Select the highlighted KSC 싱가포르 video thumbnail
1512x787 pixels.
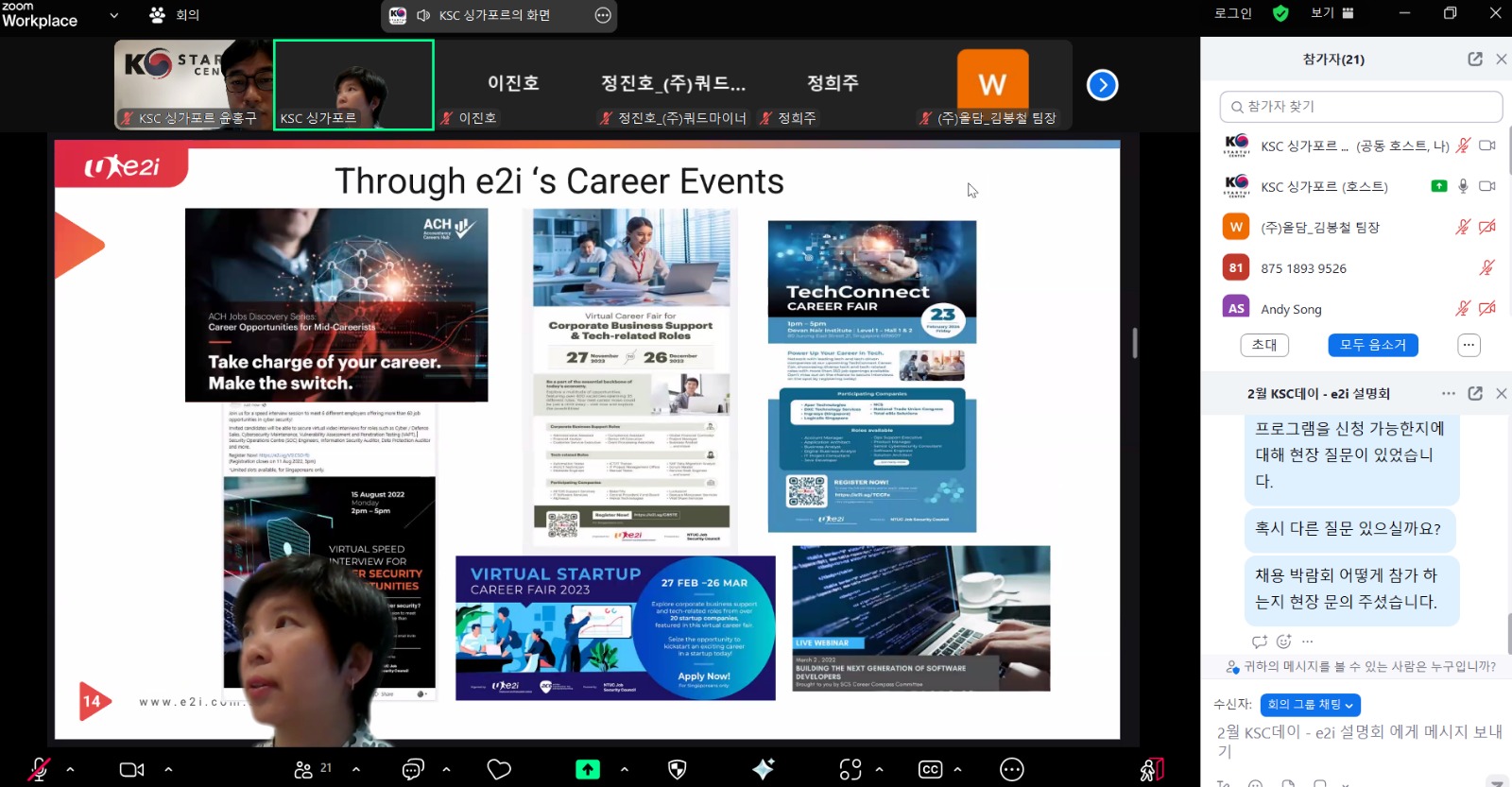(353, 84)
